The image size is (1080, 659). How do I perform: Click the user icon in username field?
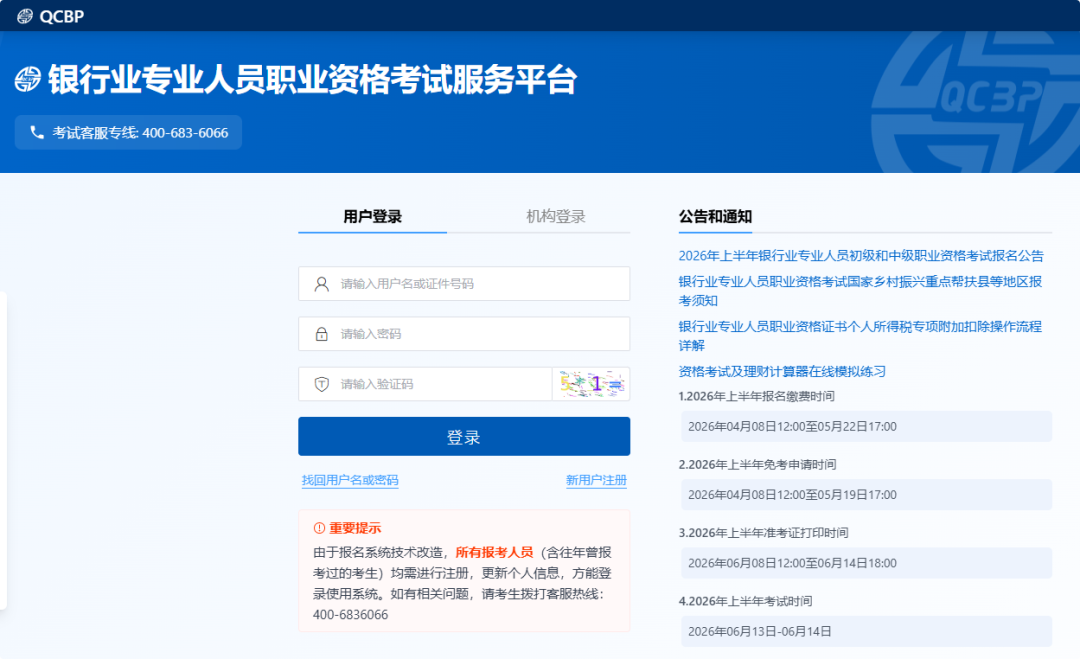(321, 284)
